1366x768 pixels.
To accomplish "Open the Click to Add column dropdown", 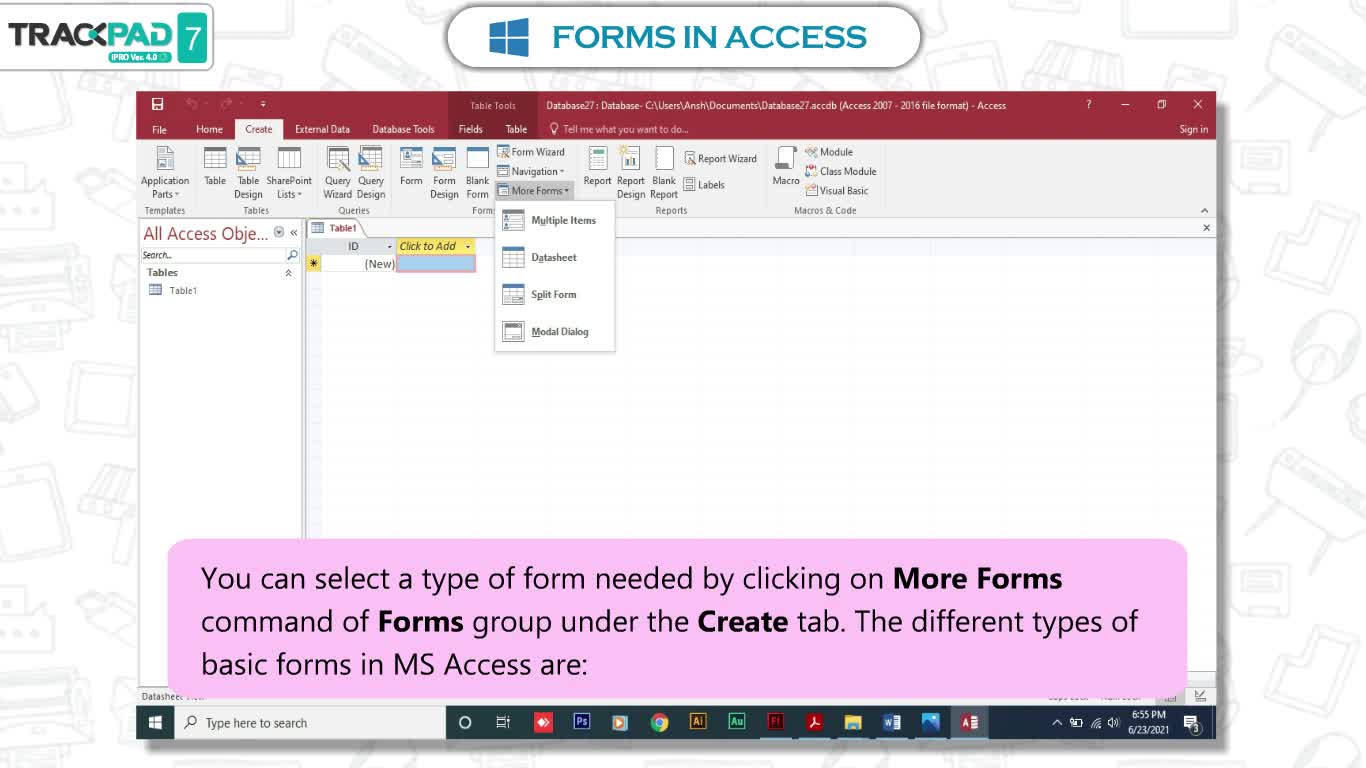I will (x=468, y=246).
